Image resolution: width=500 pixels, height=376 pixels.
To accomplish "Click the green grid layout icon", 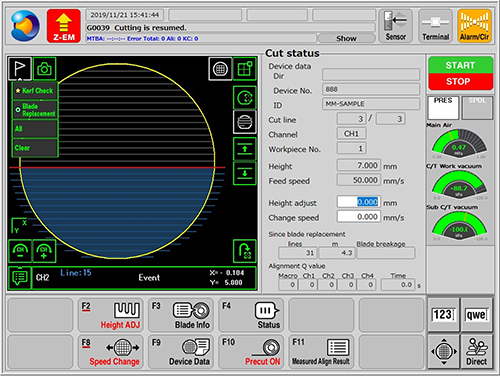I will 245,69.
